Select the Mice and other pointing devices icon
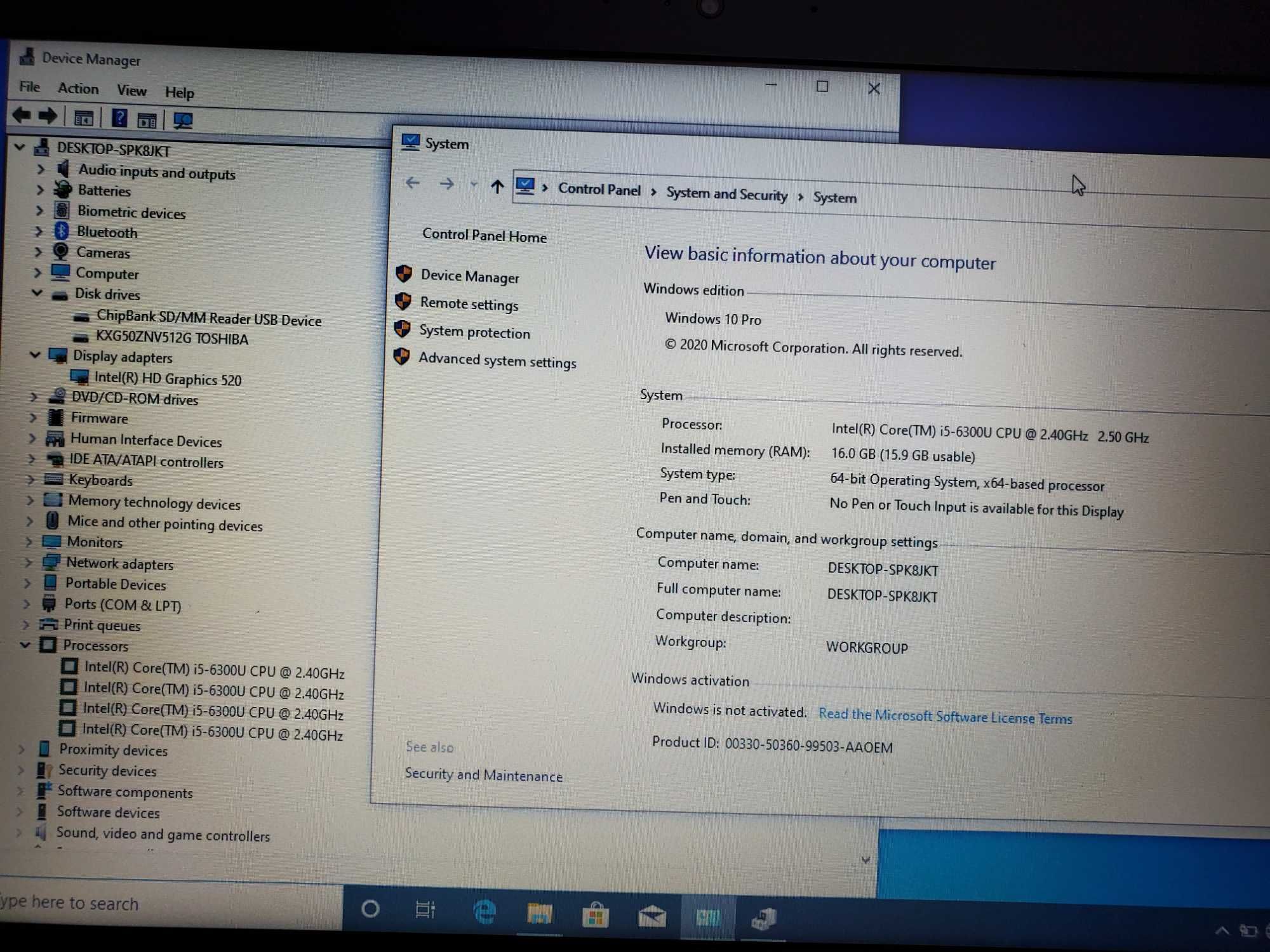The image size is (1270, 952). tap(53, 520)
